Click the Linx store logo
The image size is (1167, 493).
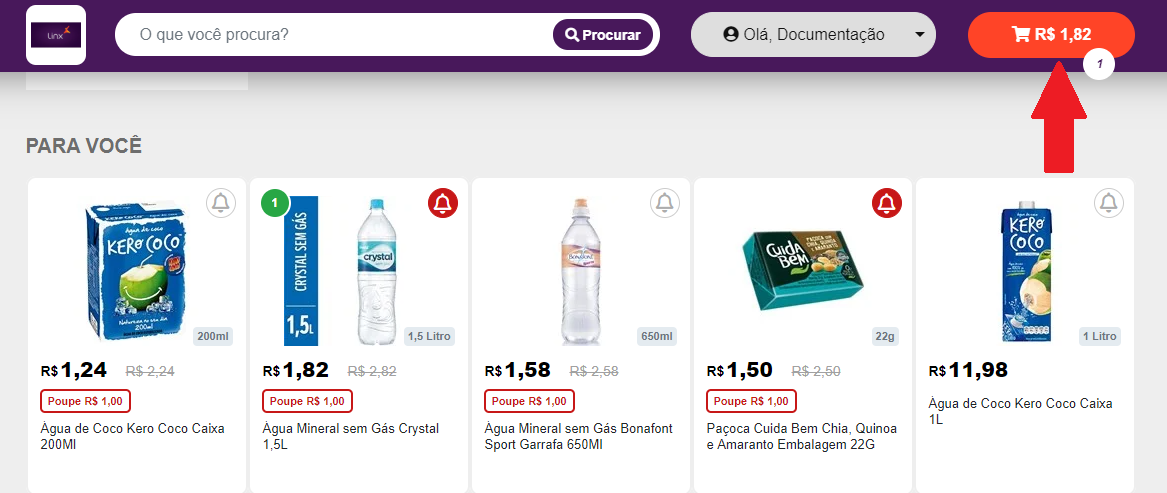(56, 35)
